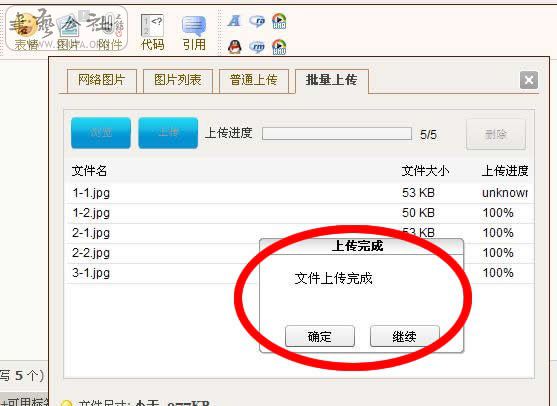Switch to the 图片列表 tab
Screen dimensions: 557x406
pos(178,81)
